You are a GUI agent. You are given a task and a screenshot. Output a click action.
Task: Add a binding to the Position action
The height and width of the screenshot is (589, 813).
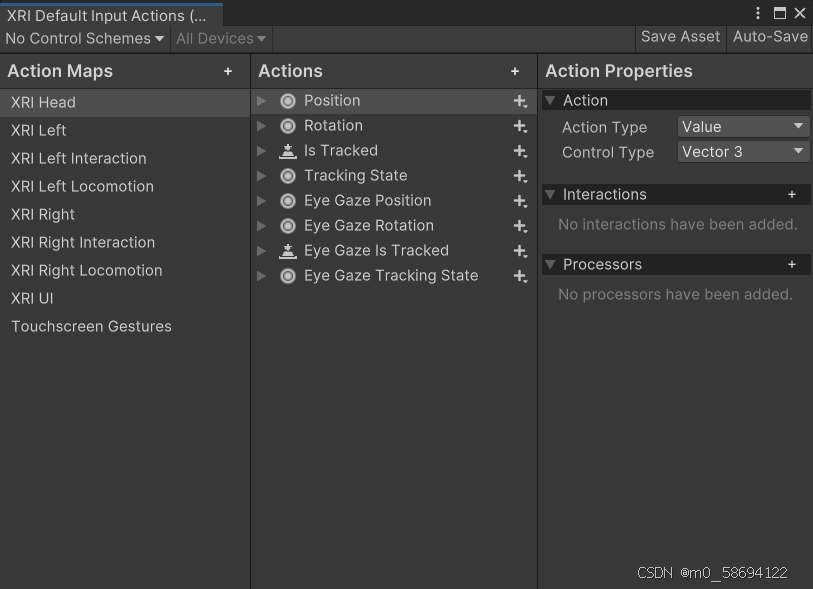(519, 100)
